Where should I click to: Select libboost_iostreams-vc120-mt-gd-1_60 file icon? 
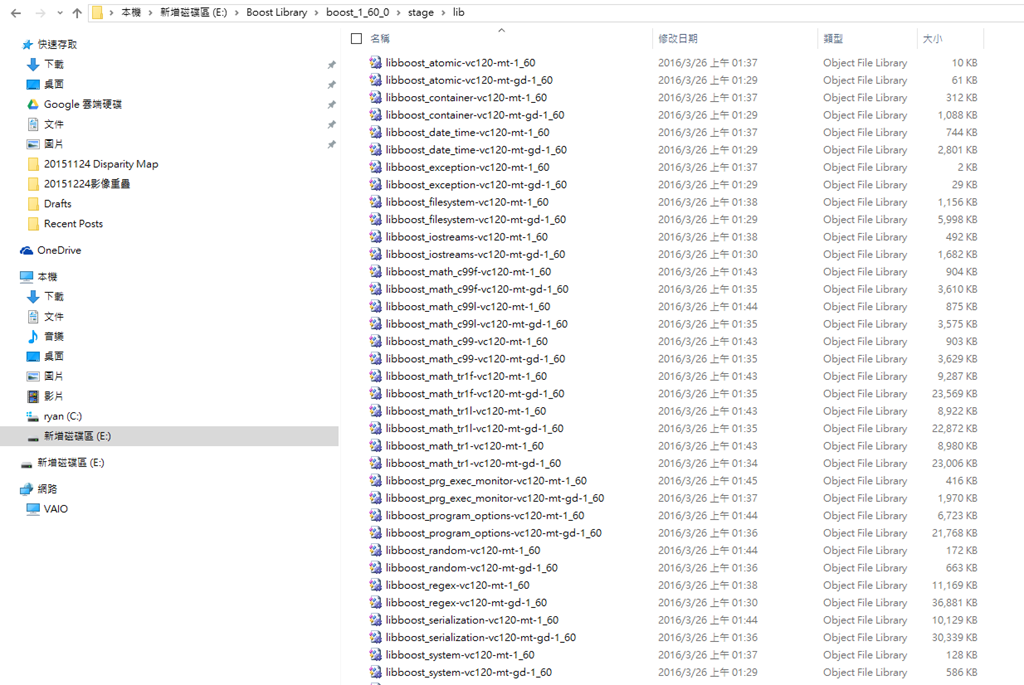pyautogui.click(x=376, y=255)
